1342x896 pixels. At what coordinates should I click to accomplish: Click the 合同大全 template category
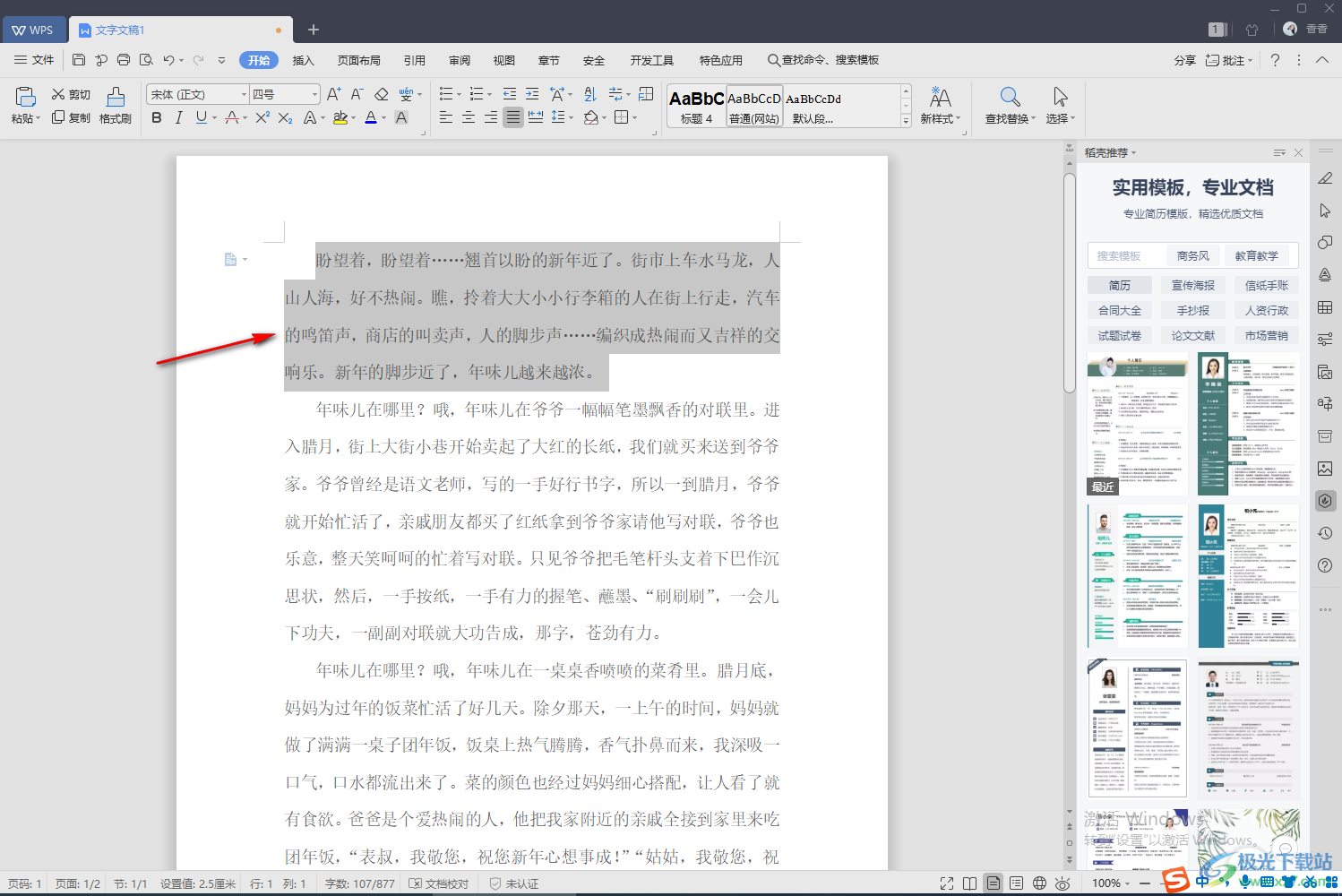1120,310
